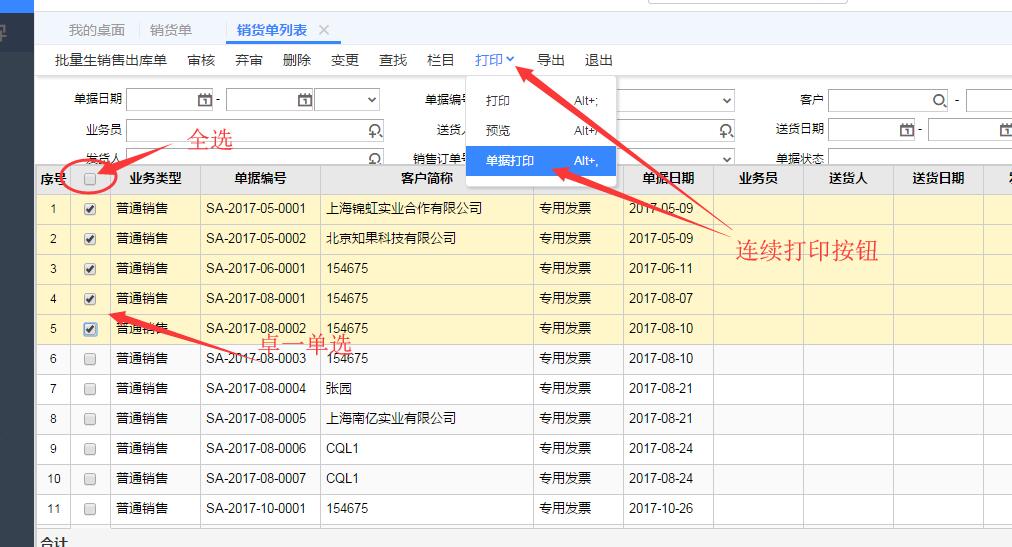Toggle the select-all checkbox in header
1012x547 pixels.
pos(90,179)
